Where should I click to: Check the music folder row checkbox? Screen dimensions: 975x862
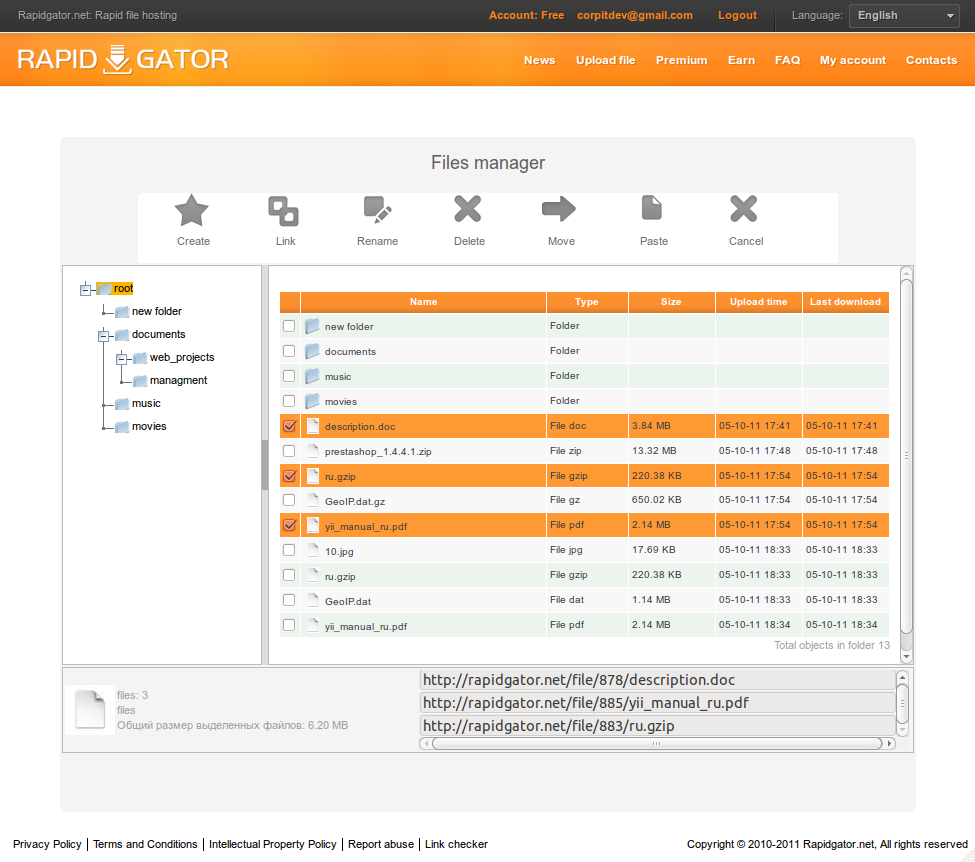point(289,376)
